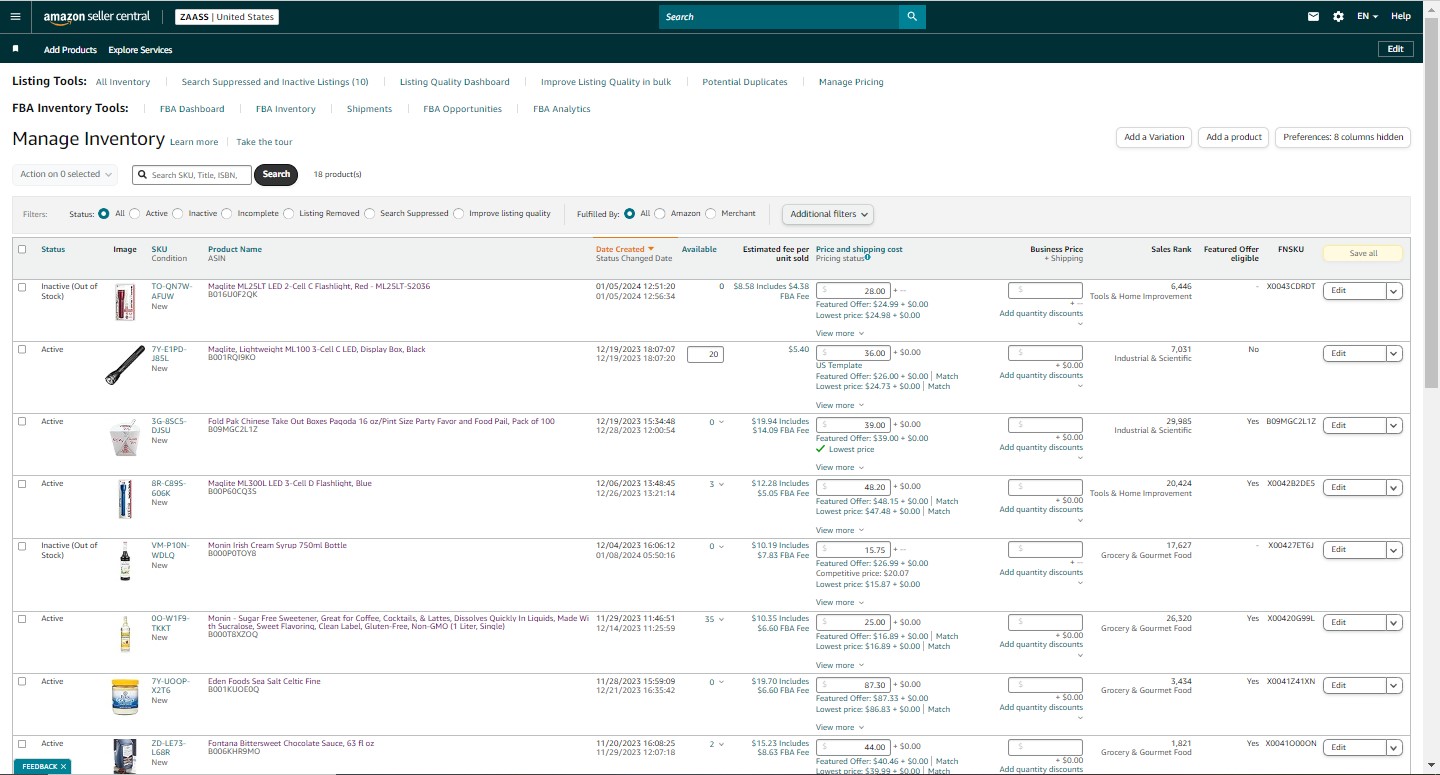Select the Listing Removed filter
This screenshot has width=1440, height=775.
click(x=289, y=214)
